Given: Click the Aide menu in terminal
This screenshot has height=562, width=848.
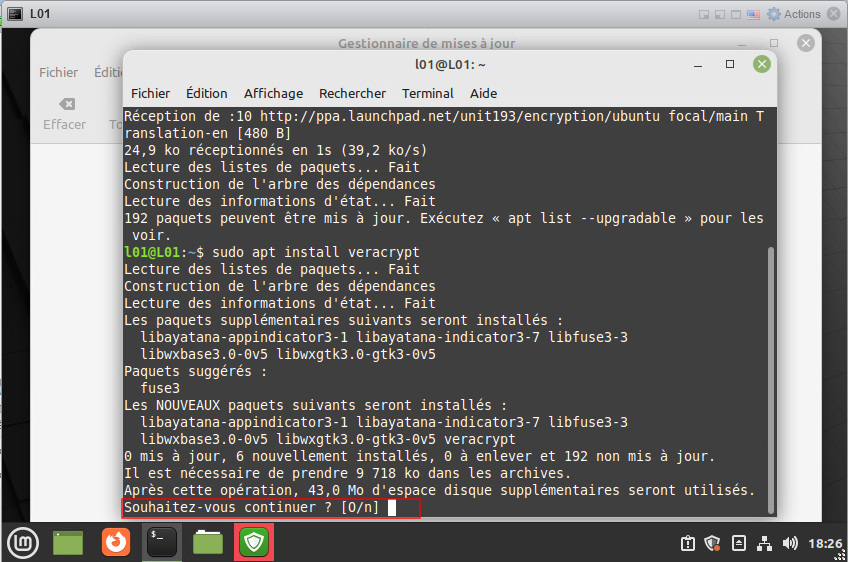Looking at the screenshot, I should click(483, 93).
